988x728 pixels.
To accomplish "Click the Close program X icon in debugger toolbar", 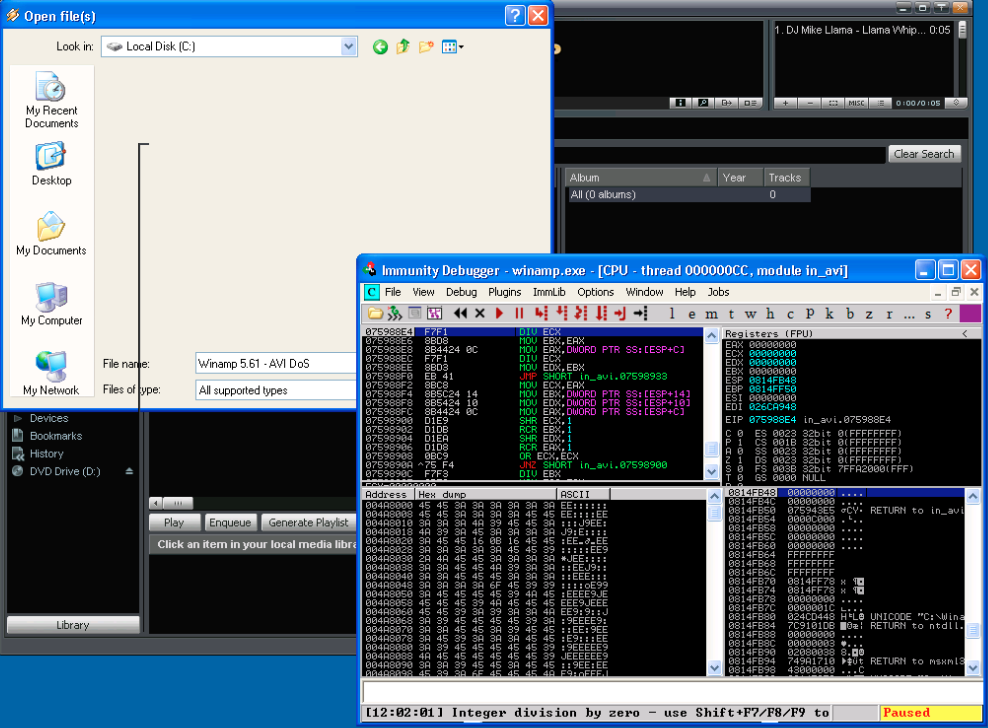I will point(480,313).
